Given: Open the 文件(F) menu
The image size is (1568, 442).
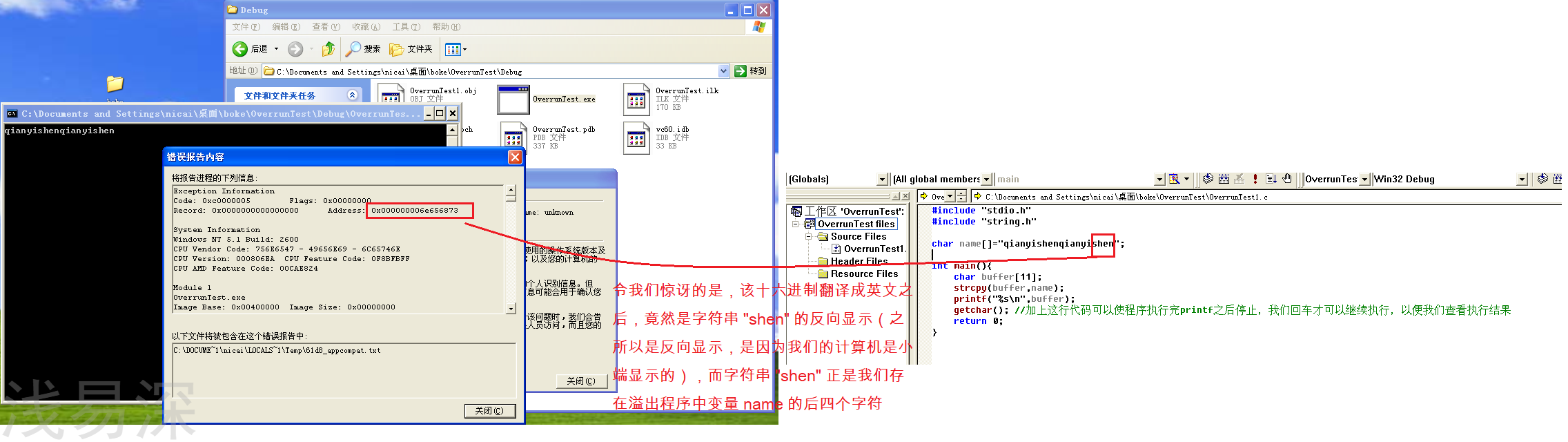Looking at the screenshot, I should click(x=246, y=27).
